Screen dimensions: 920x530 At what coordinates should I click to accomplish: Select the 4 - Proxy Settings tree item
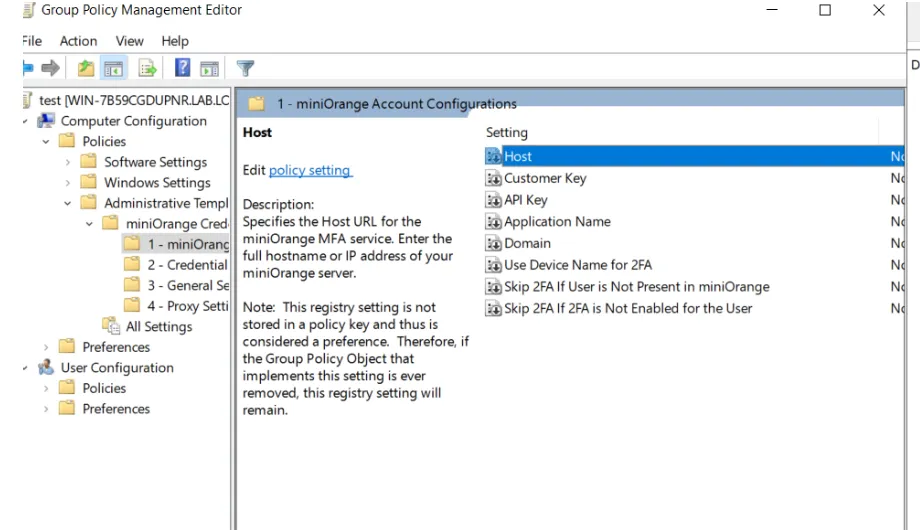point(187,306)
